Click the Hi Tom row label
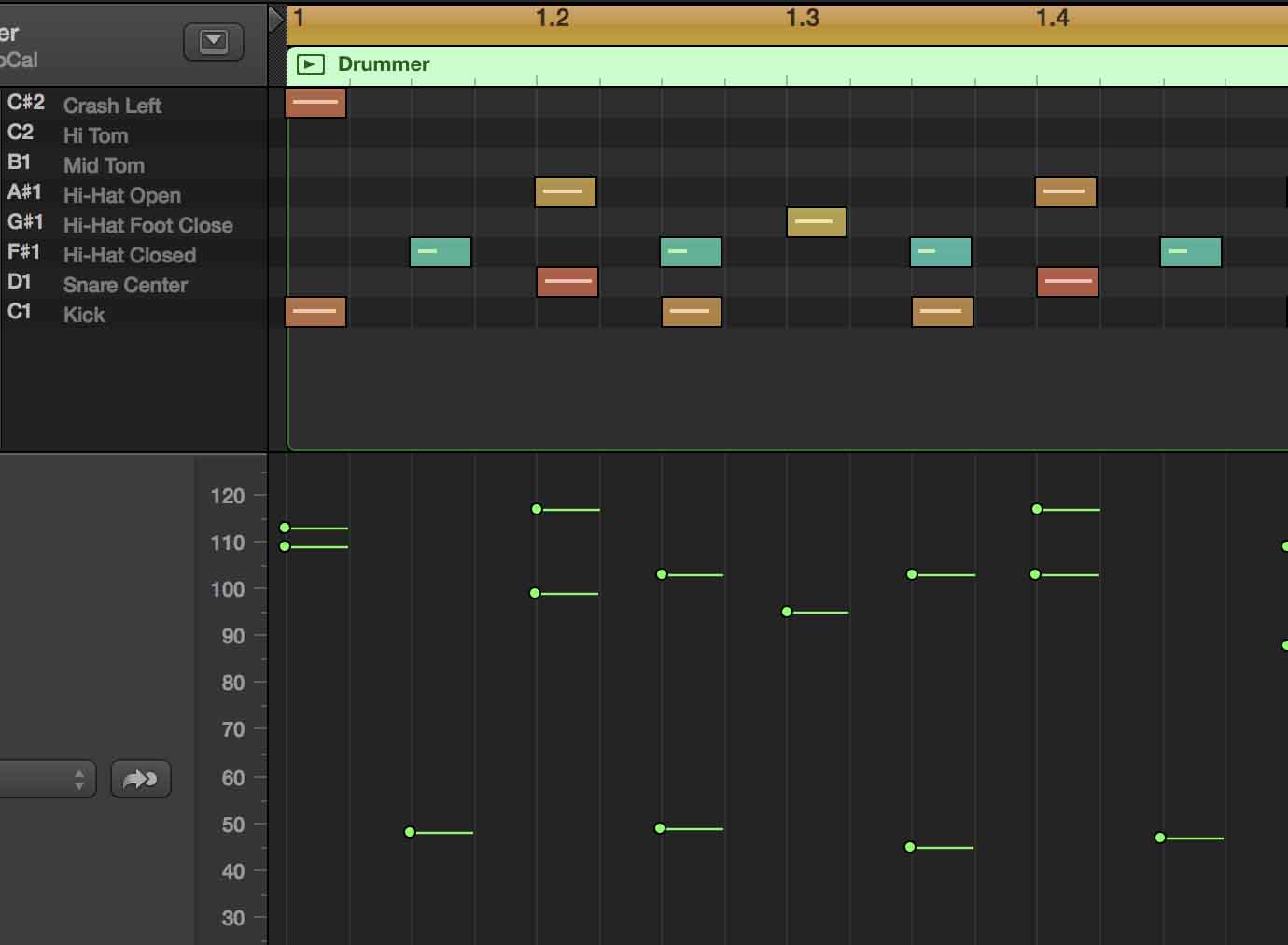The width and height of the screenshot is (1288, 945). (96, 135)
